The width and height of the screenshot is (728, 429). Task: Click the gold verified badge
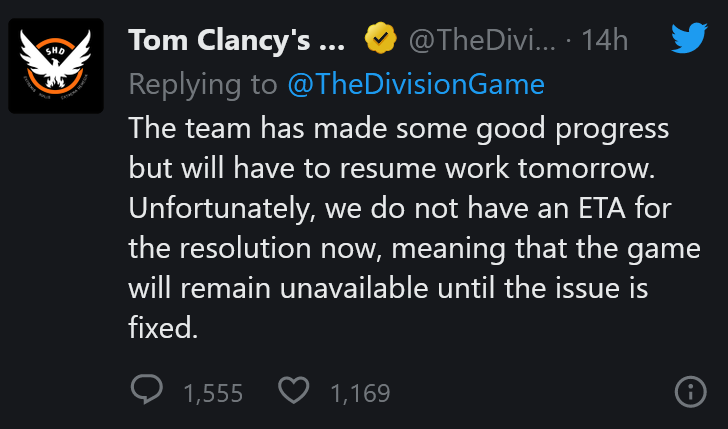[378, 40]
